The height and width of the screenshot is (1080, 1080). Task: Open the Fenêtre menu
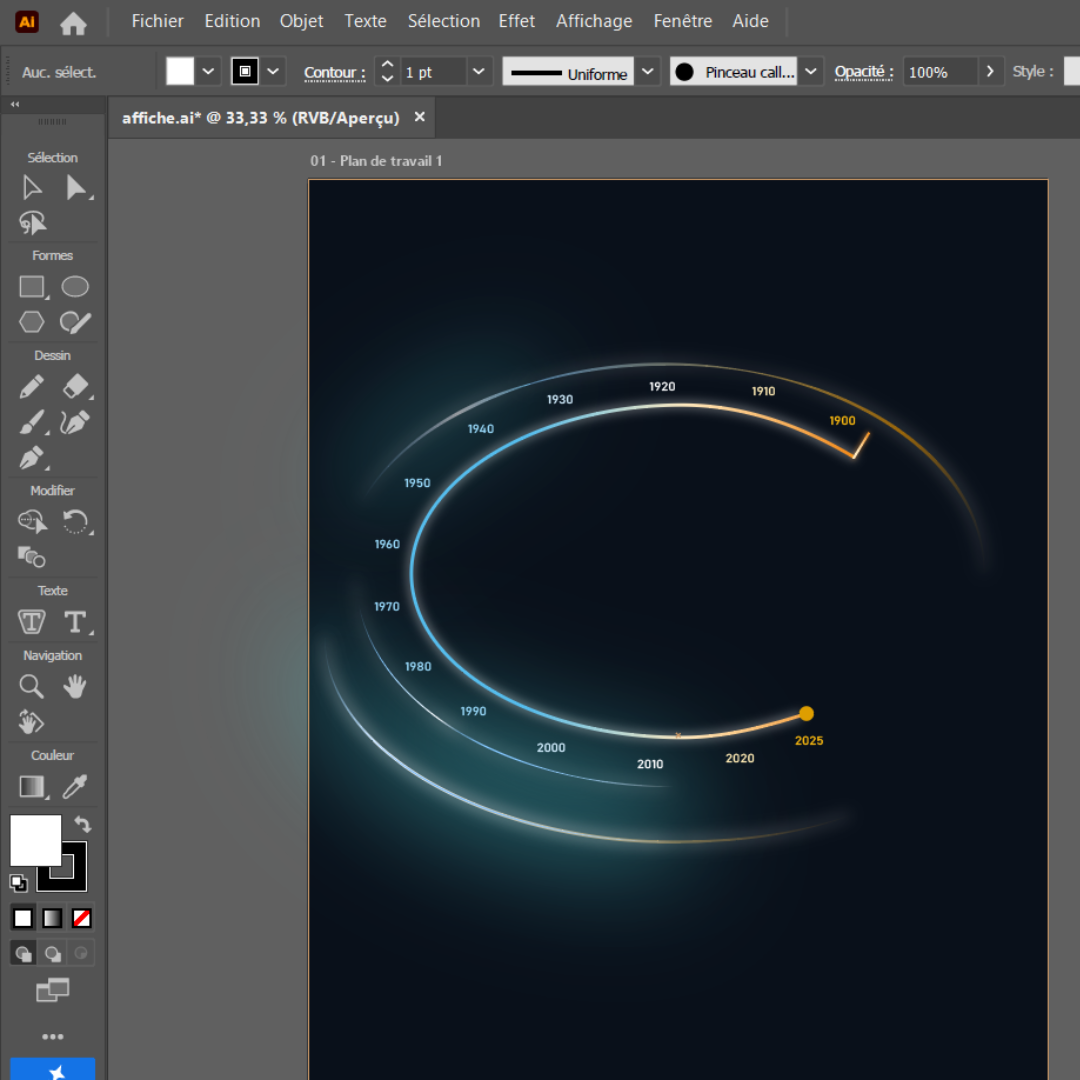tap(682, 21)
